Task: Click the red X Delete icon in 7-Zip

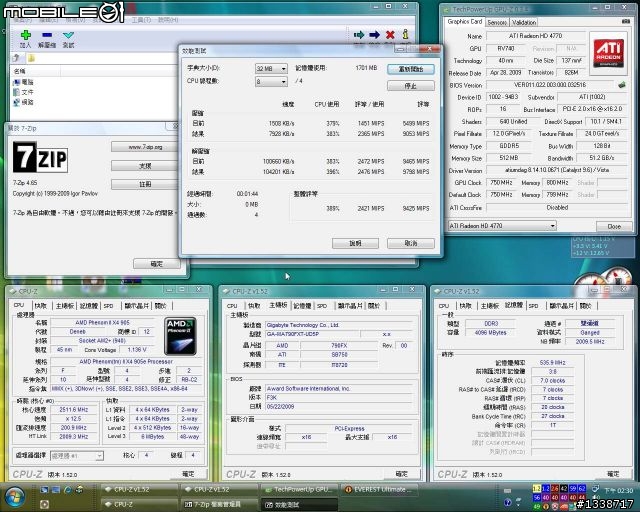Action: pos(390,35)
